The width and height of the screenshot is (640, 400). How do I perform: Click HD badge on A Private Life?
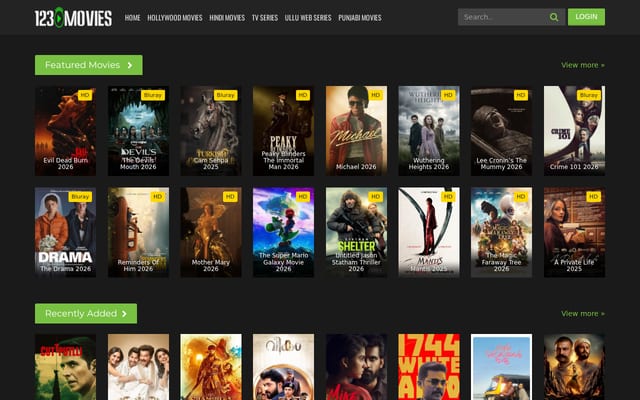593,197
